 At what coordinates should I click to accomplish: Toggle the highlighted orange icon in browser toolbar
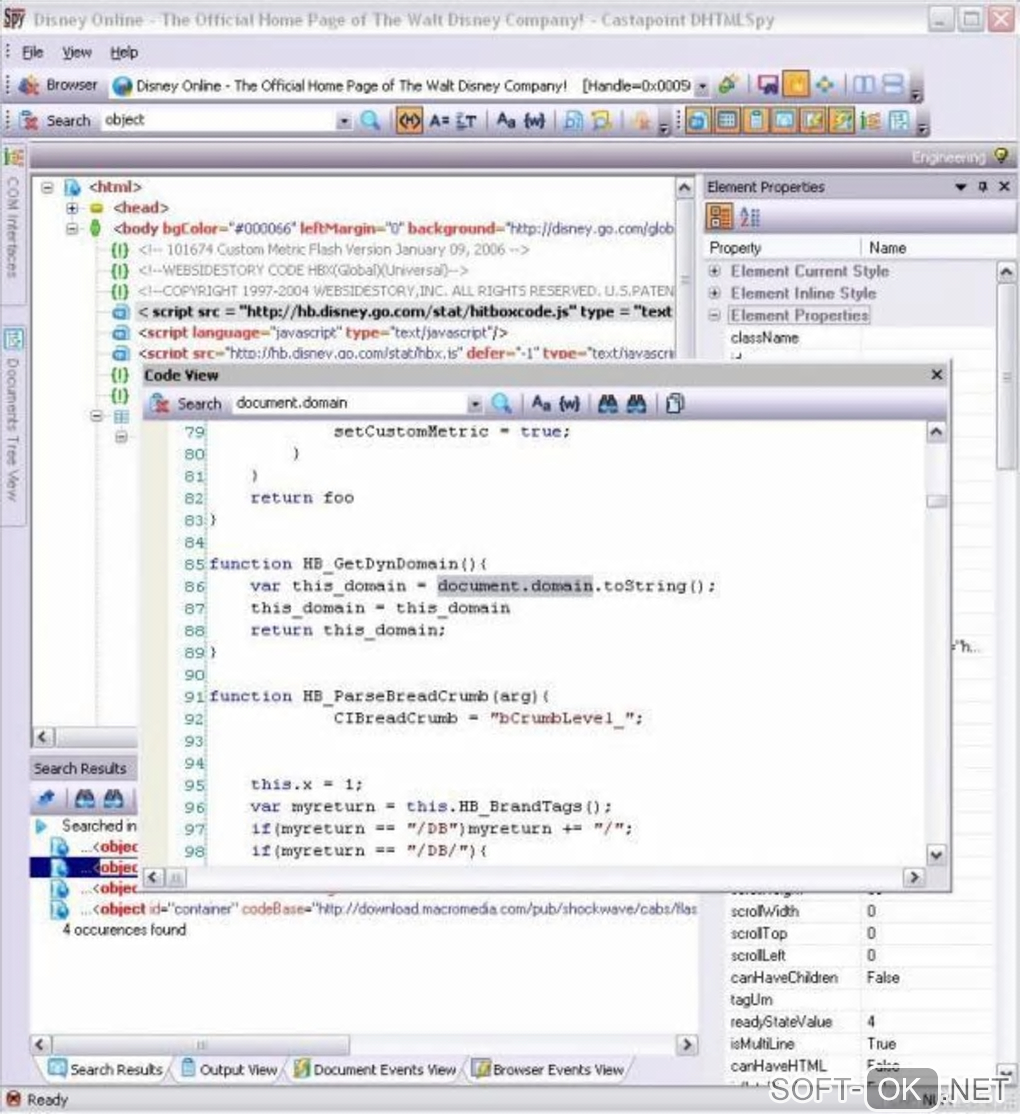coord(796,85)
